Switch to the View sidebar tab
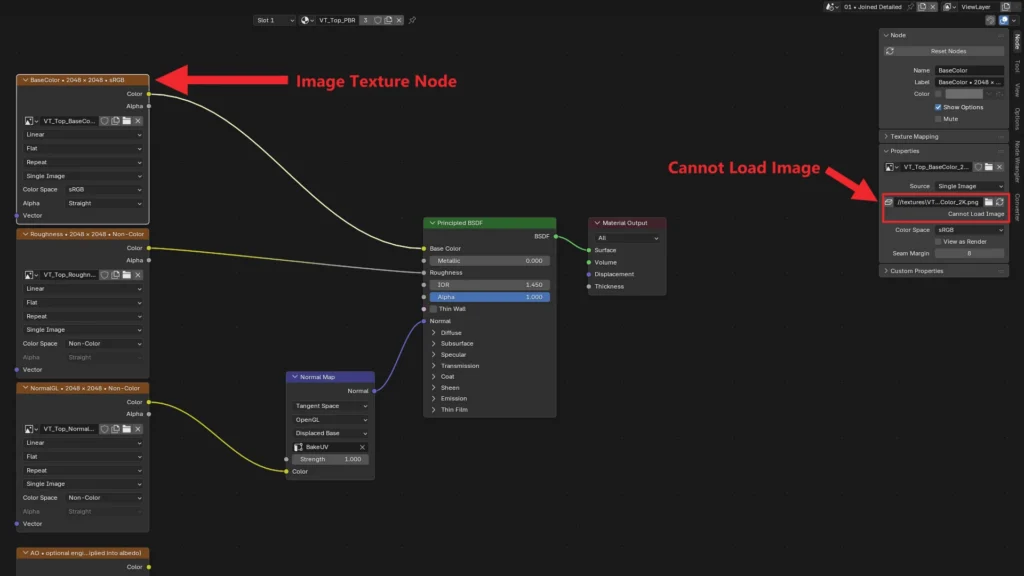Viewport: 1024px width, 576px height. coord(1017,89)
